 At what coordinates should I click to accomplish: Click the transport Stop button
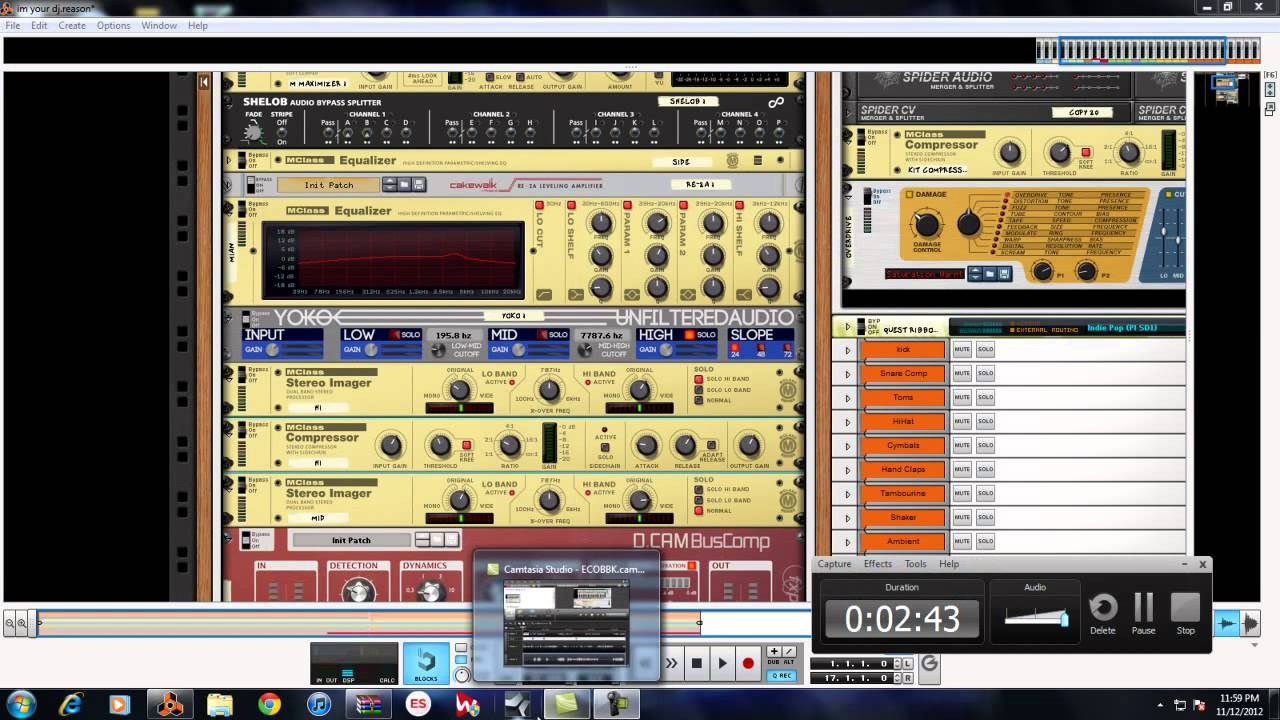pos(697,662)
